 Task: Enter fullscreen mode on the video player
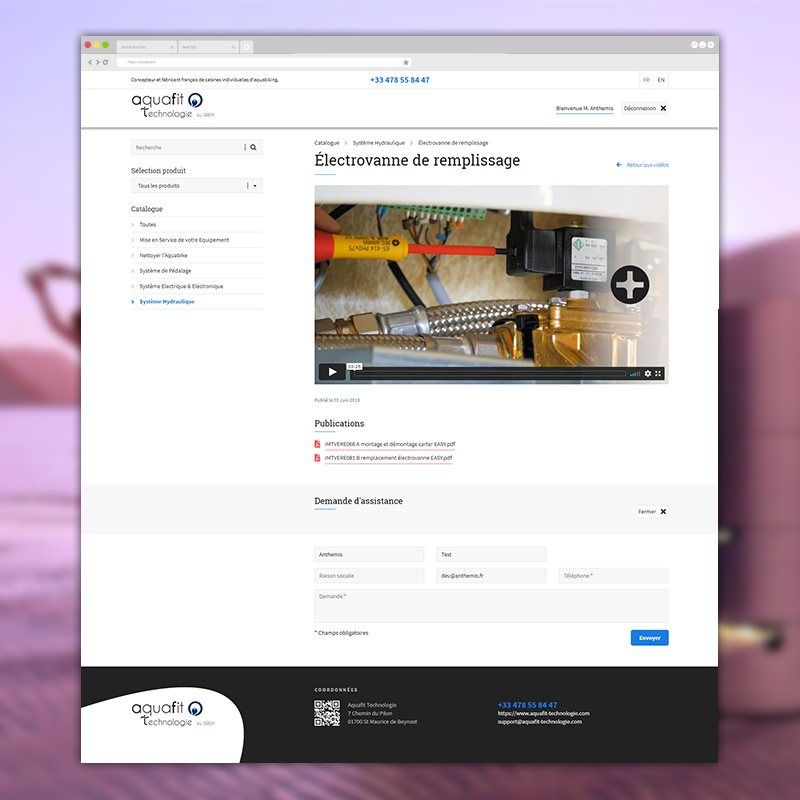click(658, 373)
